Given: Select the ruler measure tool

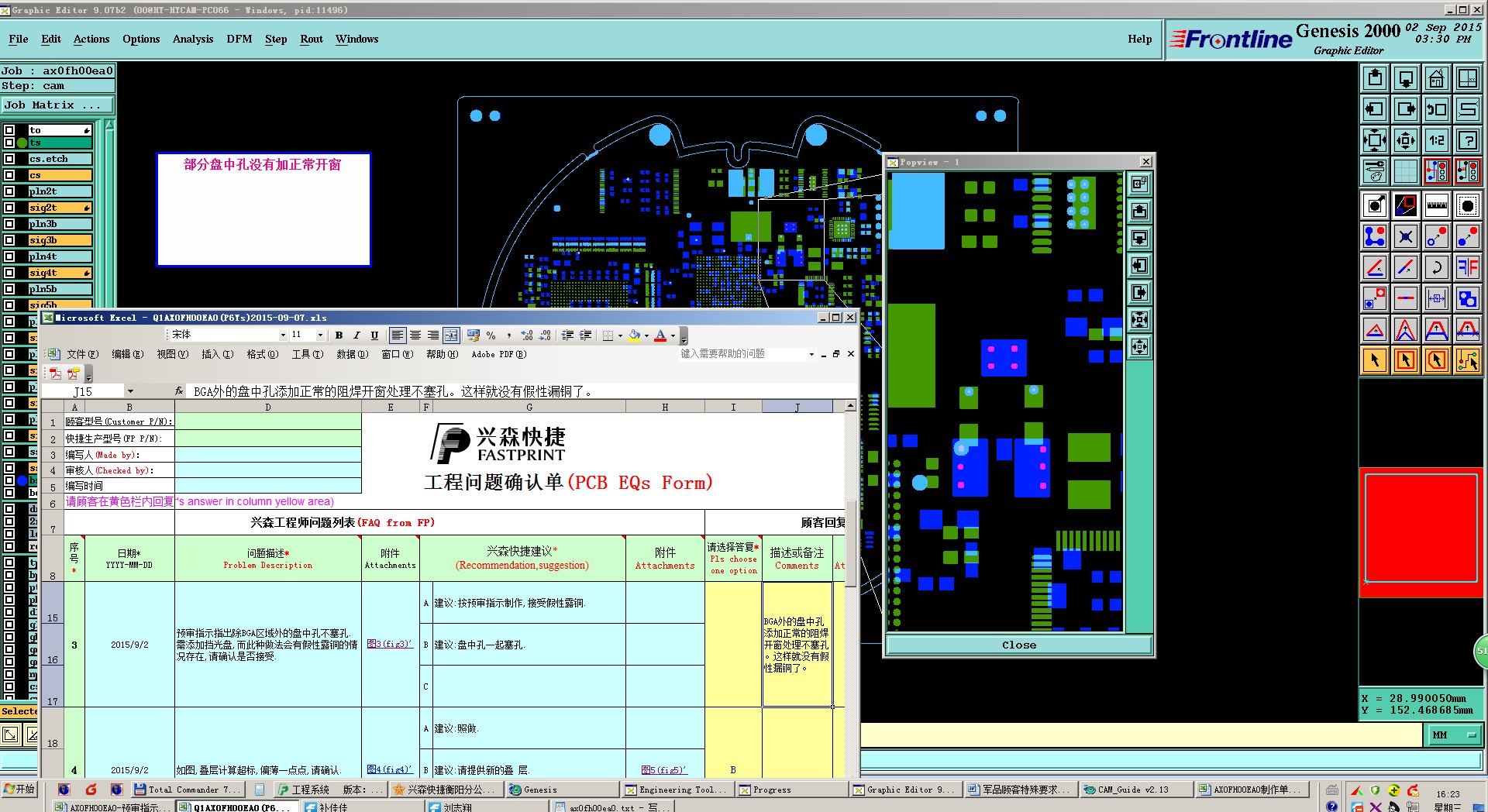Looking at the screenshot, I should pos(1436,205).
